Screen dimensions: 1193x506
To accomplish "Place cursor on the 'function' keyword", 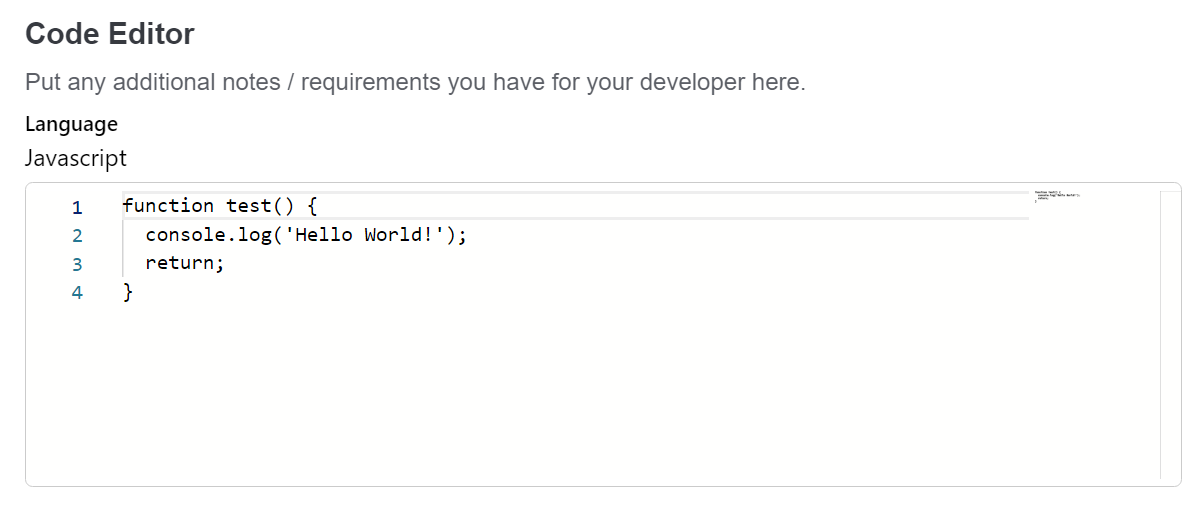I will point(168,206).
